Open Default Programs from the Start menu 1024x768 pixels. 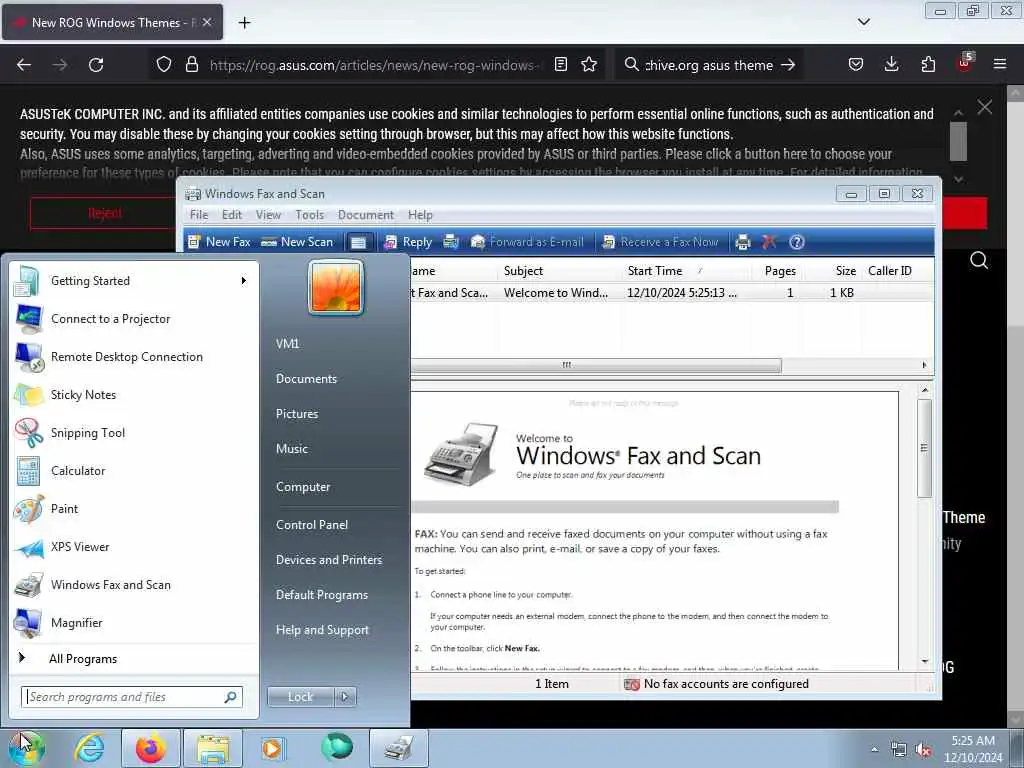tap(322, 595)
